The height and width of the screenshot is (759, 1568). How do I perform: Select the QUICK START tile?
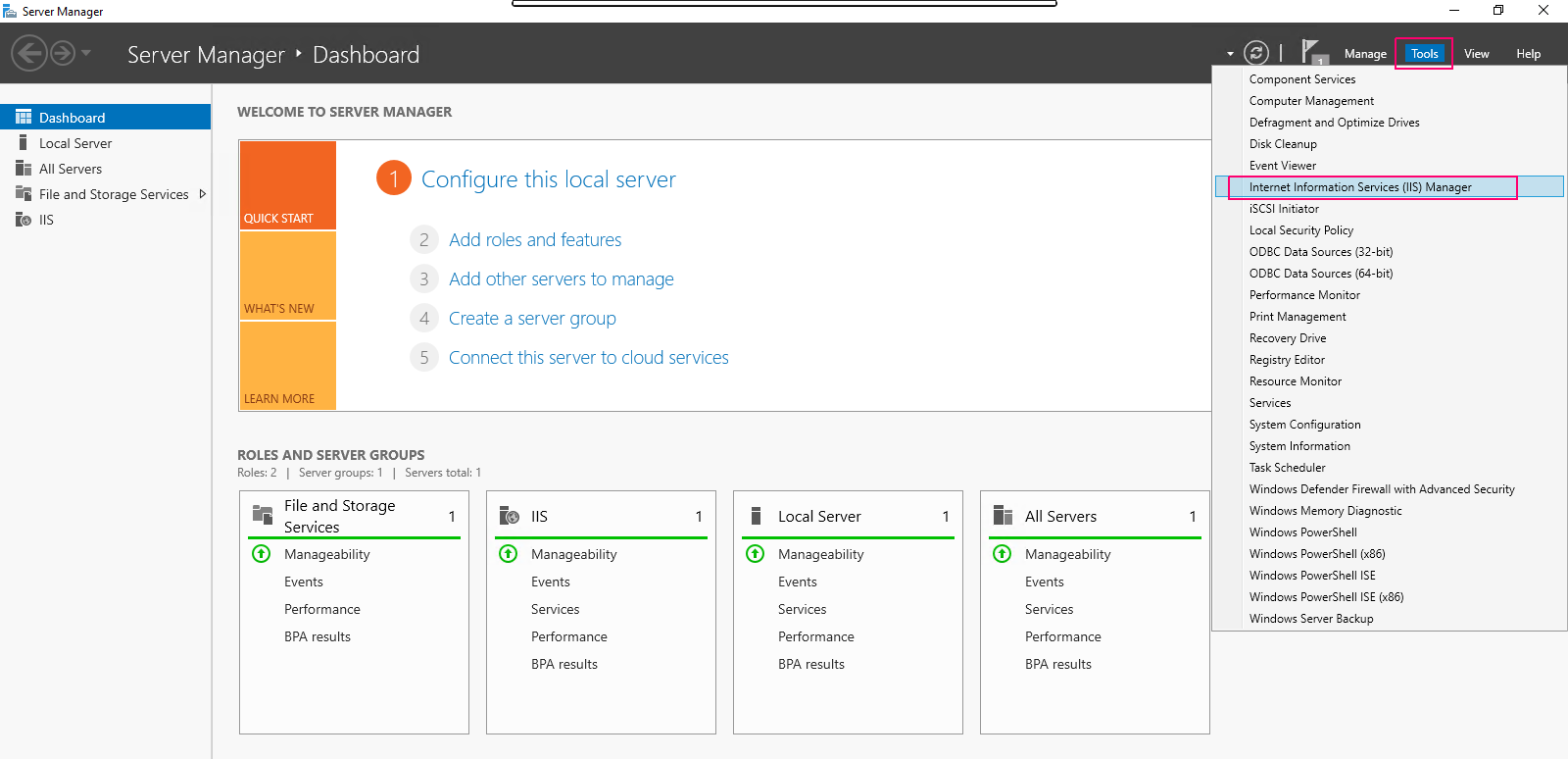[x=288, y=185]
